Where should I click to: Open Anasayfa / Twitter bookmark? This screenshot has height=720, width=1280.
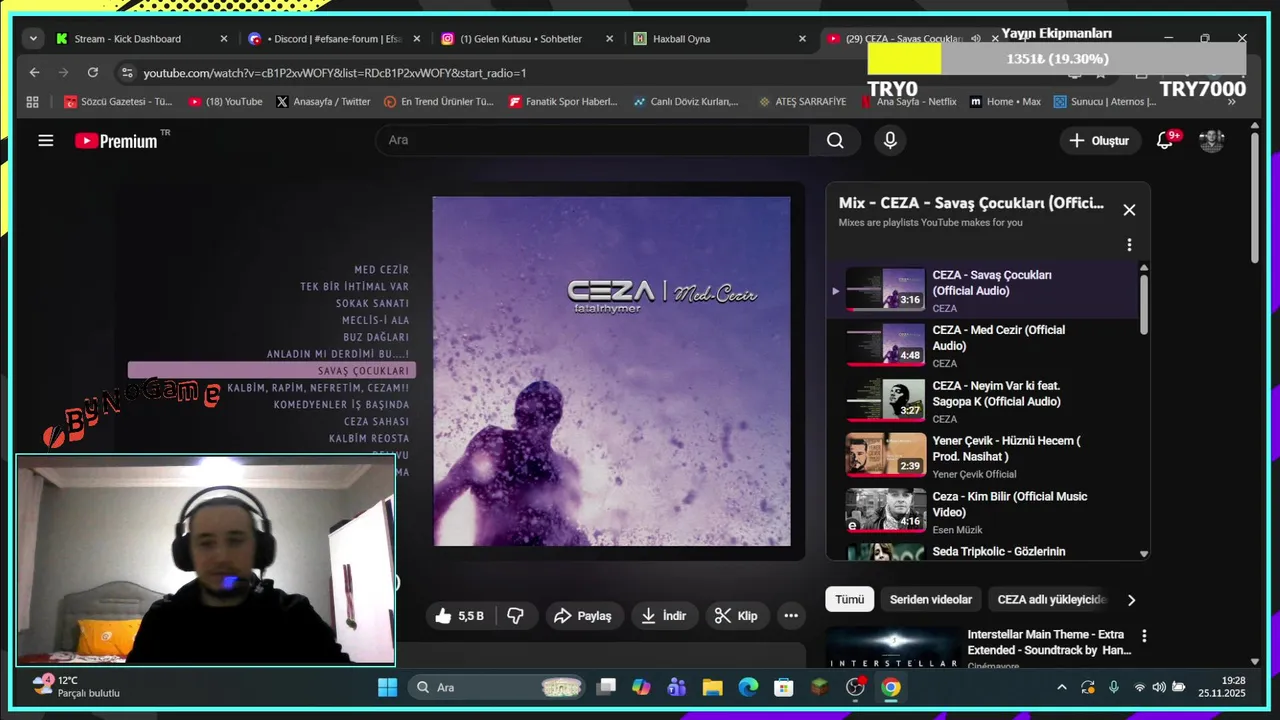point(324,101)
